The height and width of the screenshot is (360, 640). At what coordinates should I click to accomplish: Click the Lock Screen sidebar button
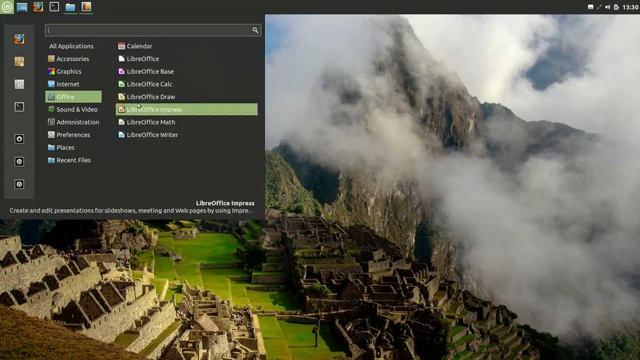(x=19, y=139)
